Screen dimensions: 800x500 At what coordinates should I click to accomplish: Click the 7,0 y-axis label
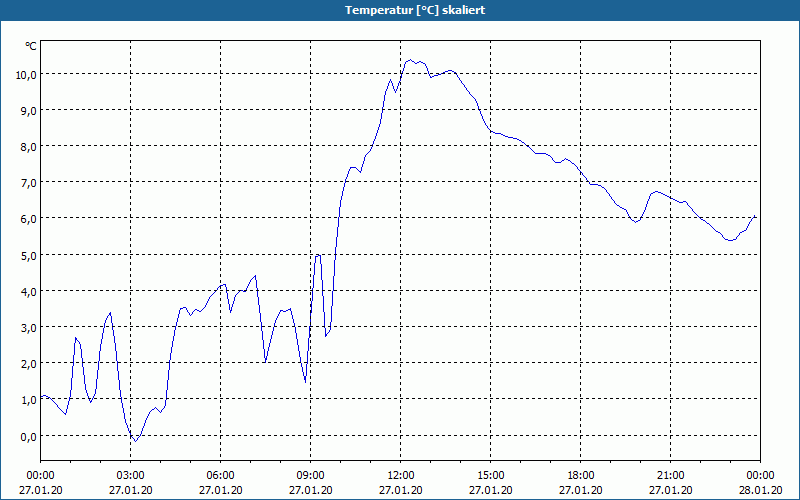[x=29, y=183]
